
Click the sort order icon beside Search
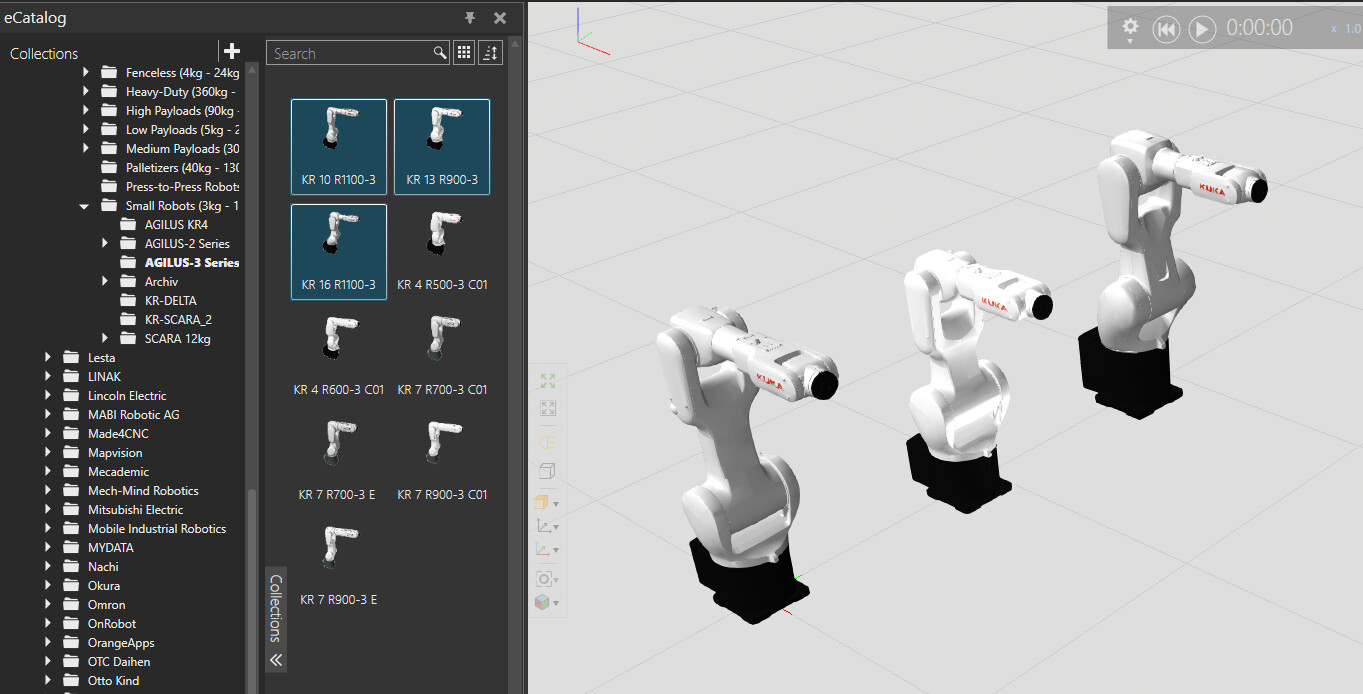pos(490,53)
